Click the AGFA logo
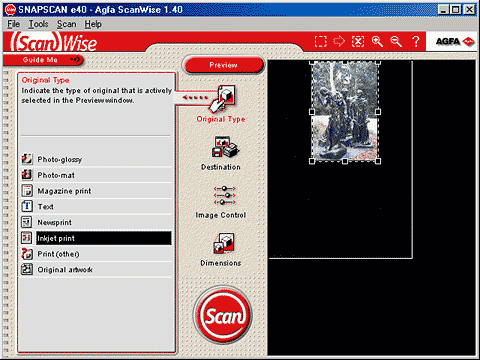 (x=455, y=41)
